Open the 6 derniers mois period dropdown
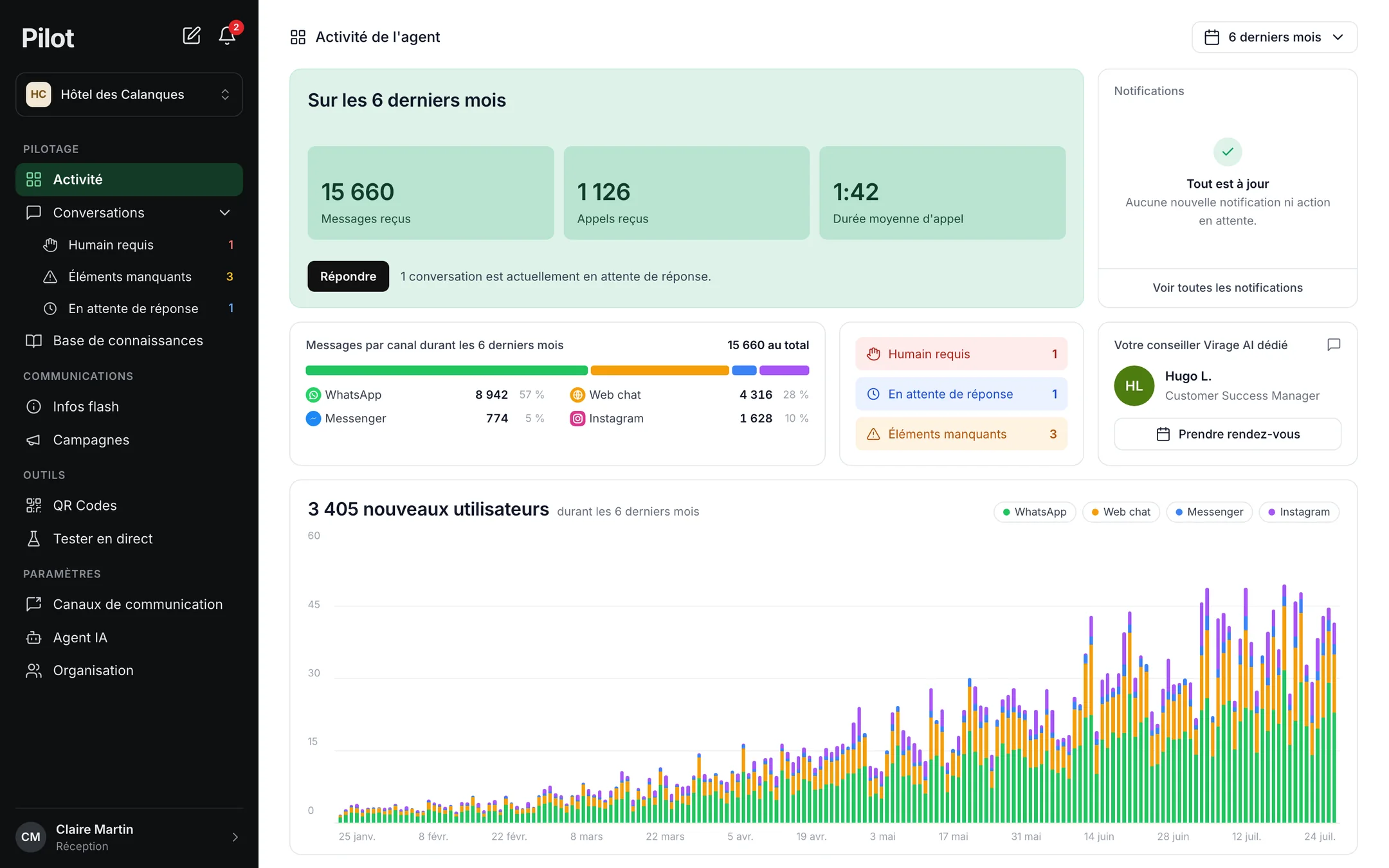1389x868 pixels. tap(1275, 37)
